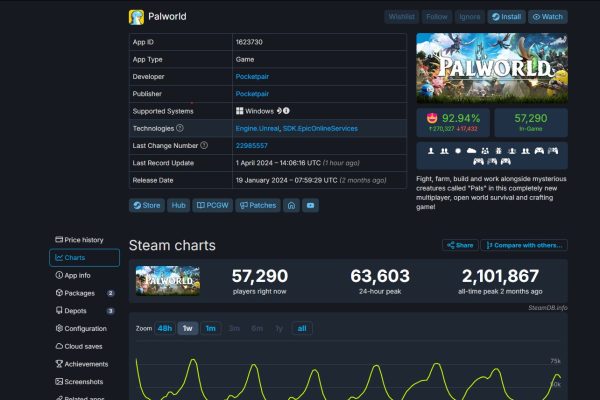Open the Engine.Unreal technology link
The height and width of the screenshot is (400, 600).
(257, 129)
